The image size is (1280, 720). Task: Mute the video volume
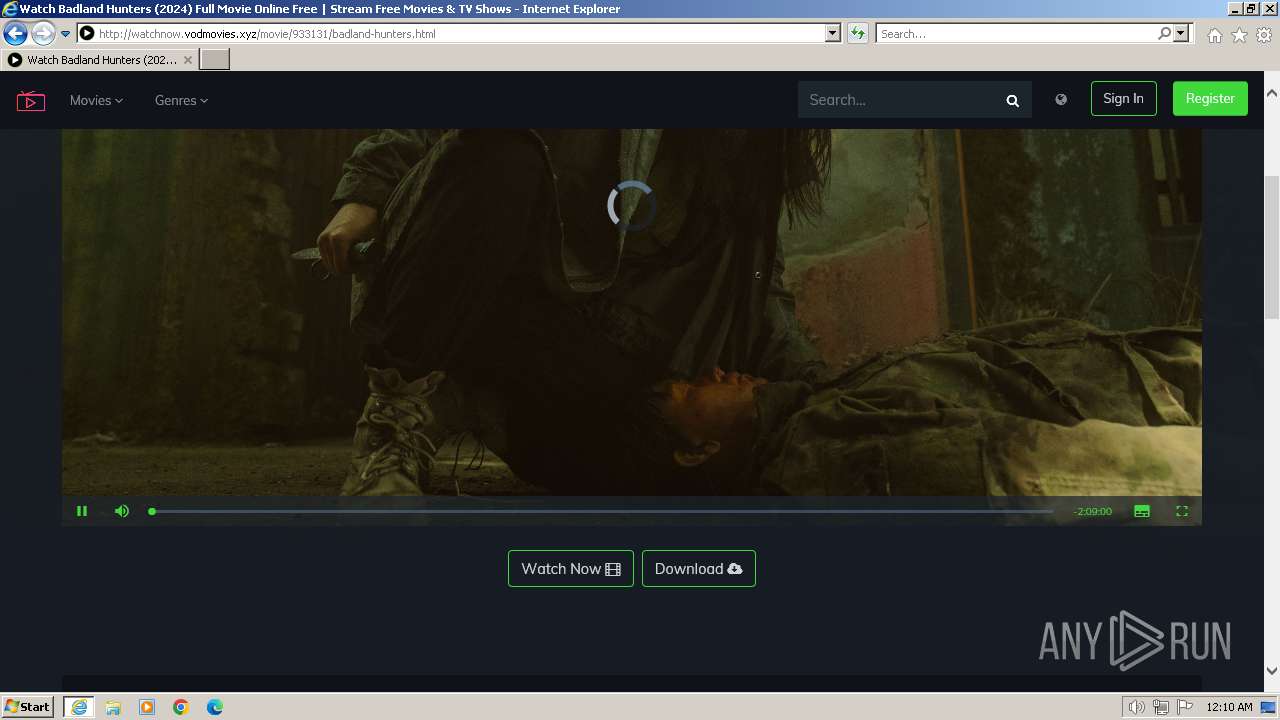click(122, 511)
